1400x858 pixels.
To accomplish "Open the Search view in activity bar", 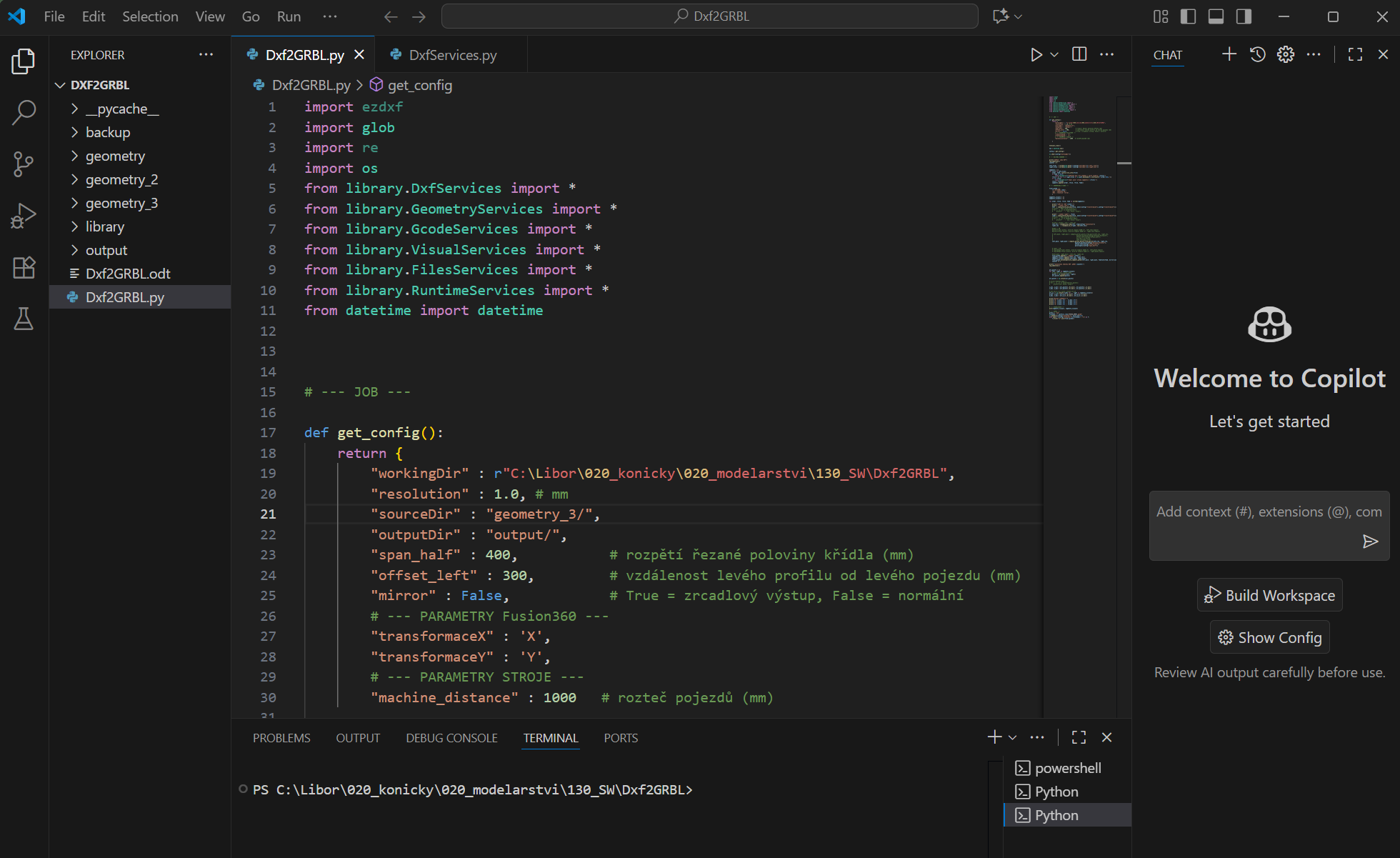I will tap(24, 112).
